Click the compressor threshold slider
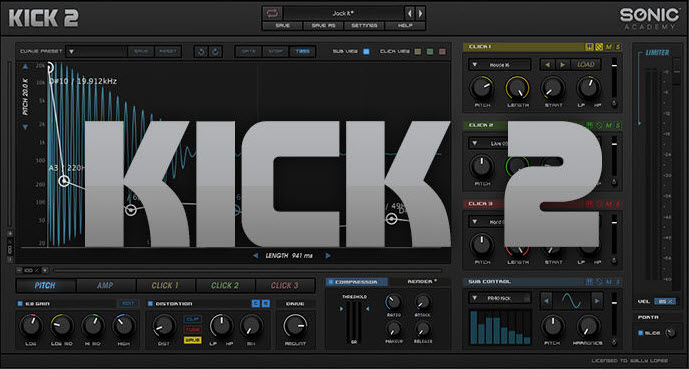 pos(354,323)
